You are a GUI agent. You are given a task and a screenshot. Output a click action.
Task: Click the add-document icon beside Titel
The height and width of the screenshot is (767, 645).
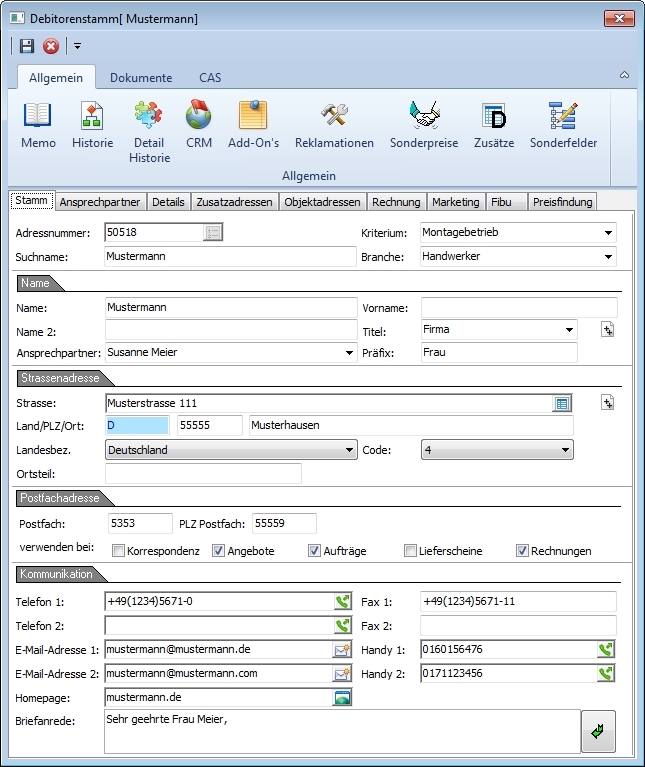point(607,330)
